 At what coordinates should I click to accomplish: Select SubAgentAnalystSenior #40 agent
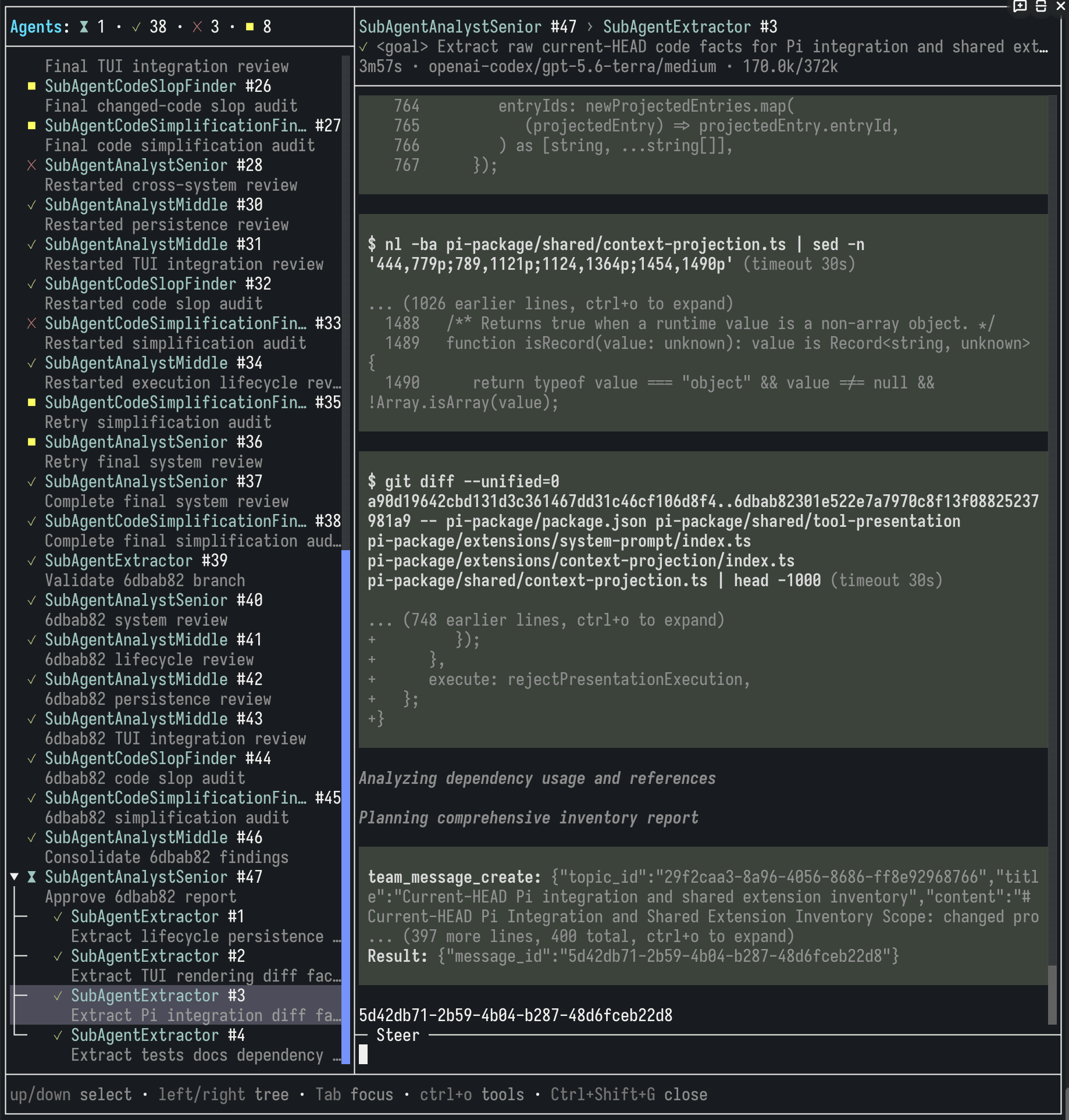click(x=154, y=600)
